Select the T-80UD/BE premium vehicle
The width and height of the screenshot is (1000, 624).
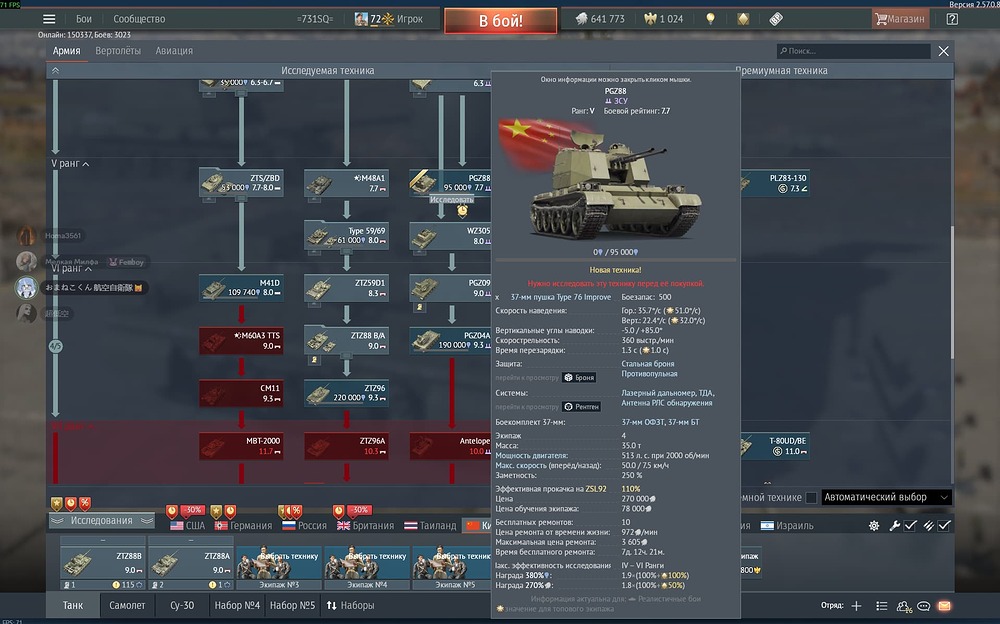(x=775, y=446)
